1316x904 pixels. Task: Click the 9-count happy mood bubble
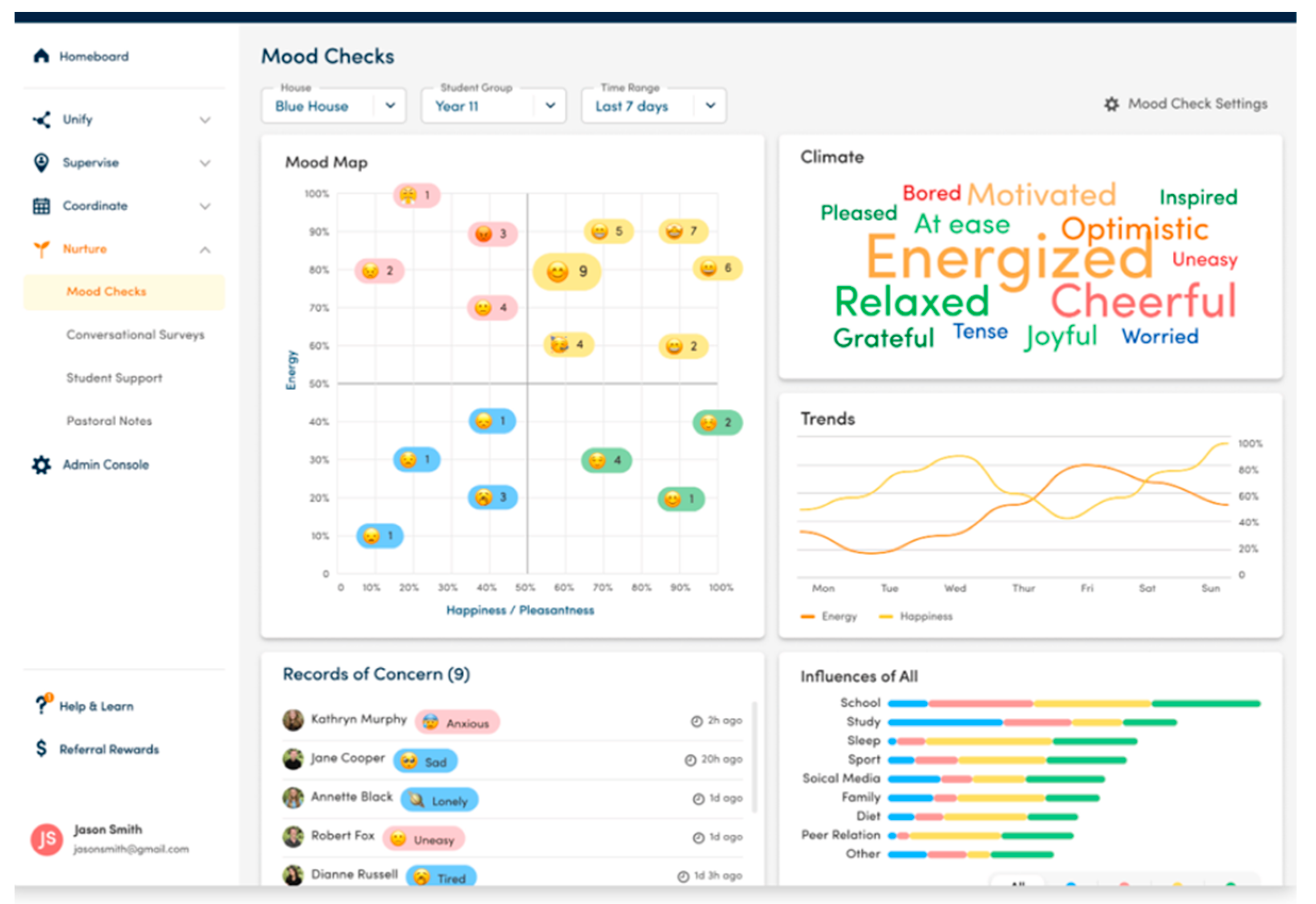pos(567,272)
